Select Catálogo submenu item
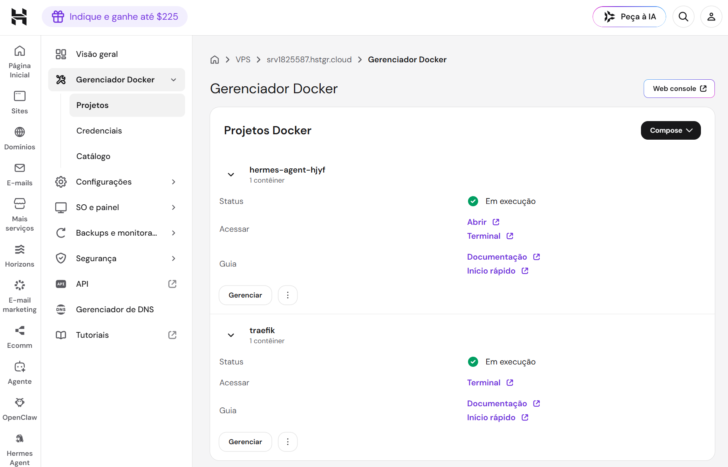728x467 pixels. coord(127,156)
